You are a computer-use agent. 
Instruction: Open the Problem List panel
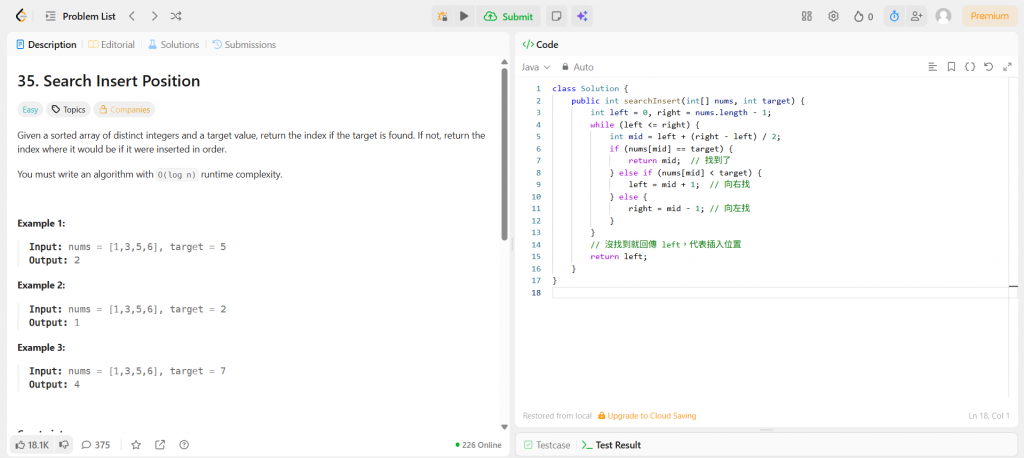(x=79, y=16)
